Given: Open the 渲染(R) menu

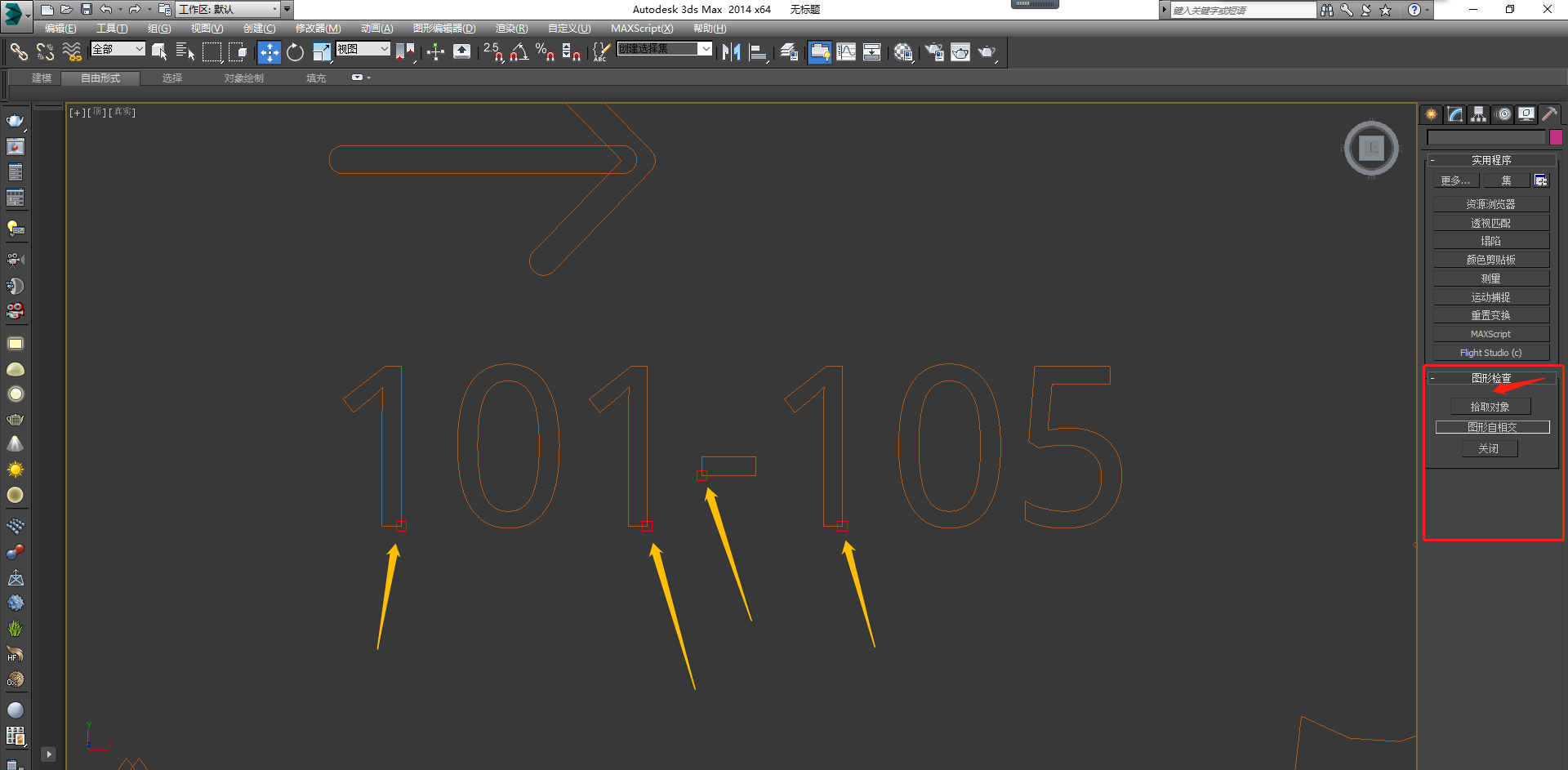Looking at the screenshot, I should pos(511,29).
